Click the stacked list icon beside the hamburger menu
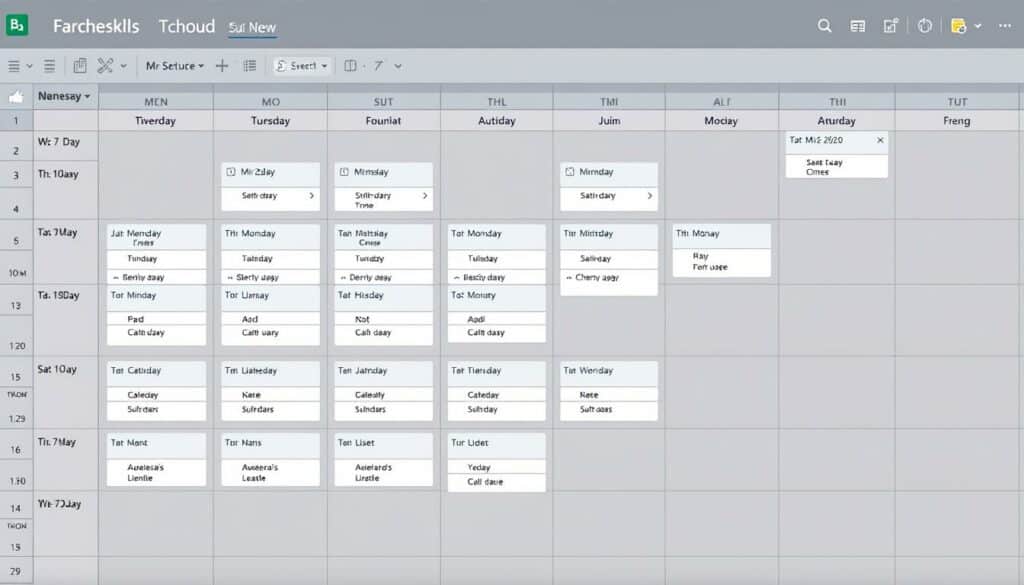Screen dimensions: 1024x585 (49, 66)
